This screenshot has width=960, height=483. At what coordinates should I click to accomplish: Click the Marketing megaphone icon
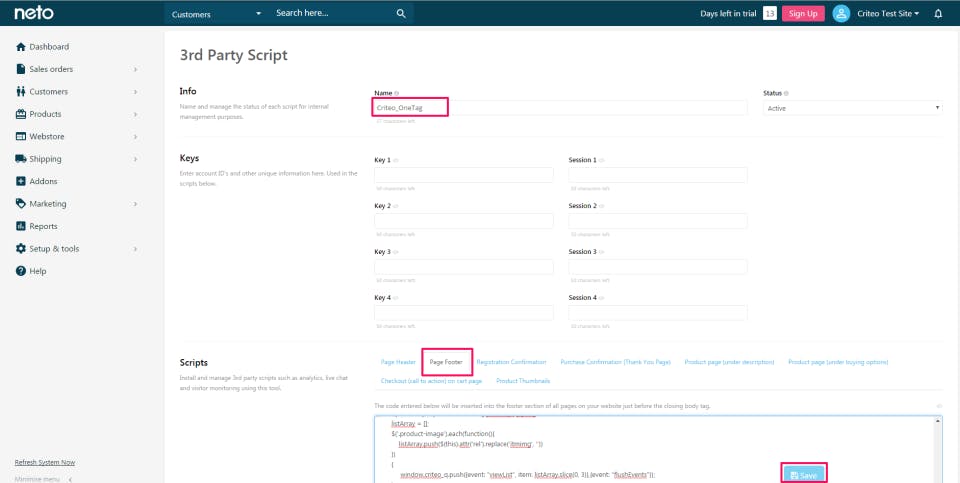click(x=21, y=204)
